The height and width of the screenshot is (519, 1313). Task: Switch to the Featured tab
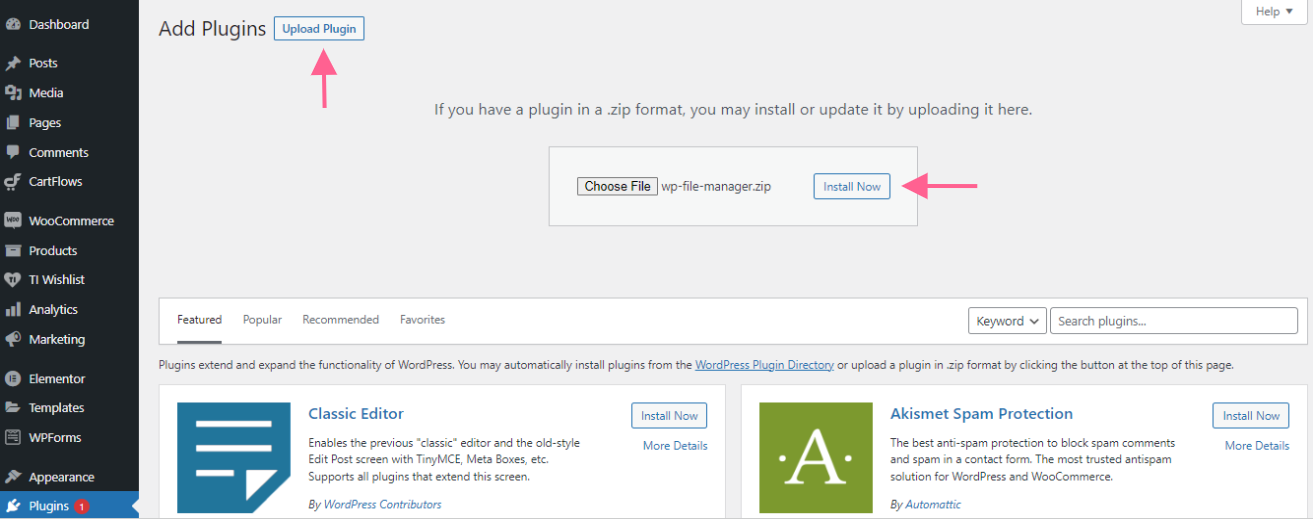click(x=199, y=320)
